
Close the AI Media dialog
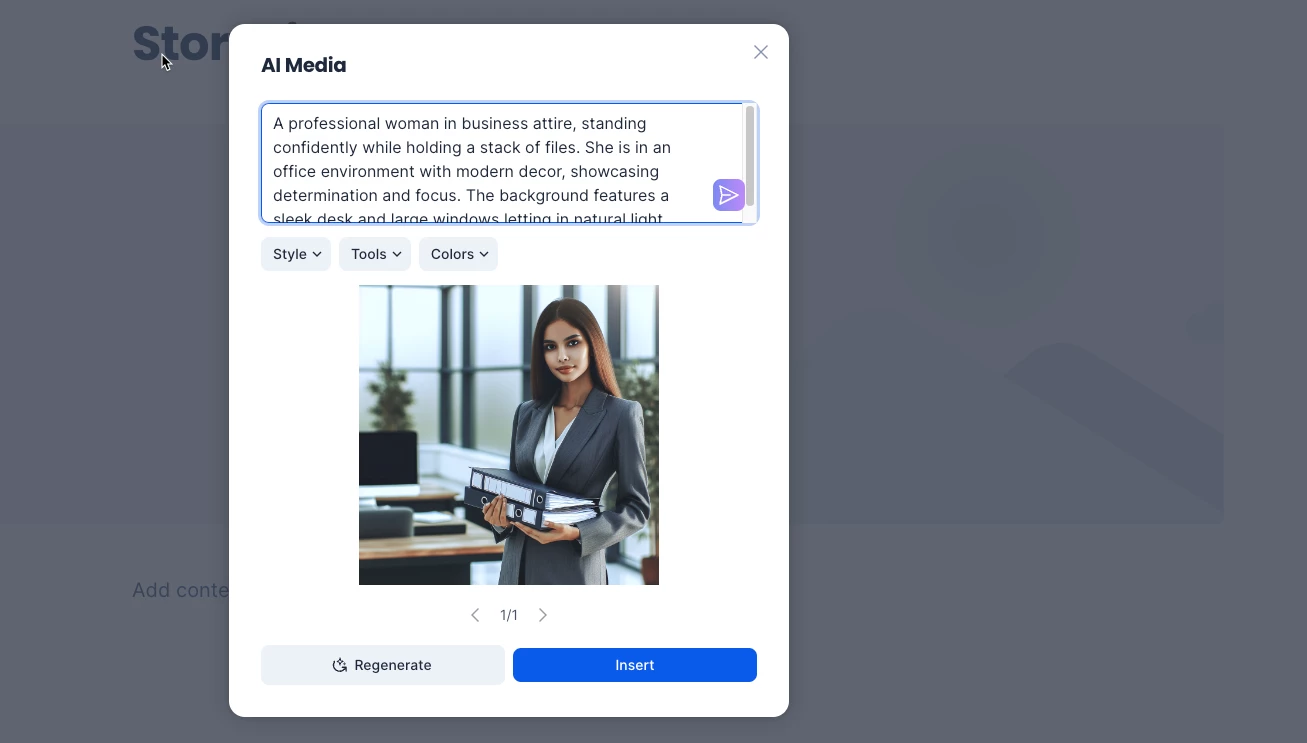tap(761, 52)
